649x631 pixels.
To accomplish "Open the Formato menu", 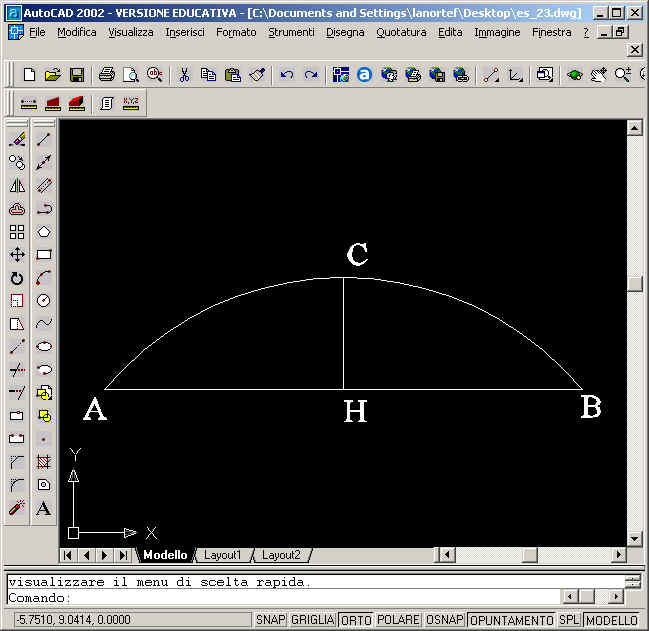I will [236, 32].
